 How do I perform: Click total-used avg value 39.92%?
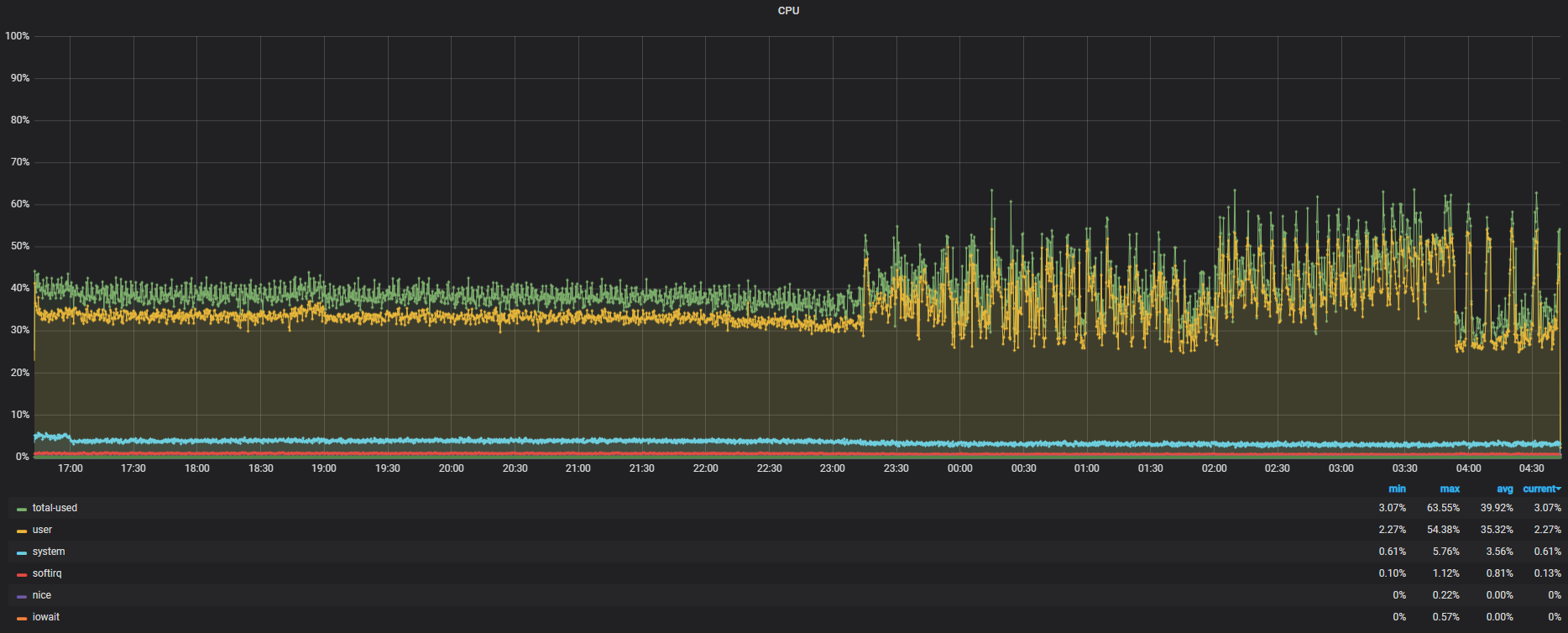[1497, 508]
